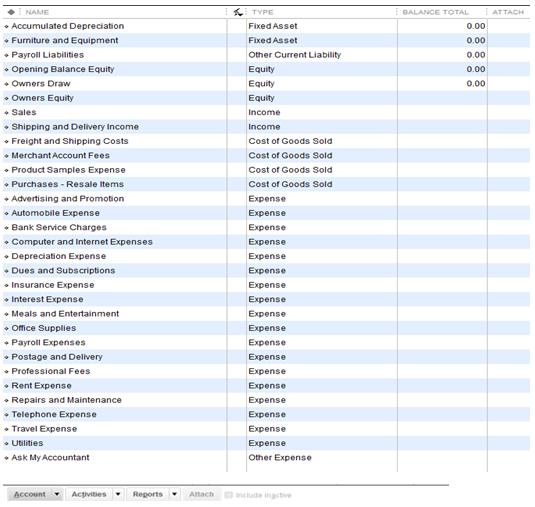535x507 pixels.
Task: Click diamond marker beside Accumulated Depreciation
Action: [6, 26]
